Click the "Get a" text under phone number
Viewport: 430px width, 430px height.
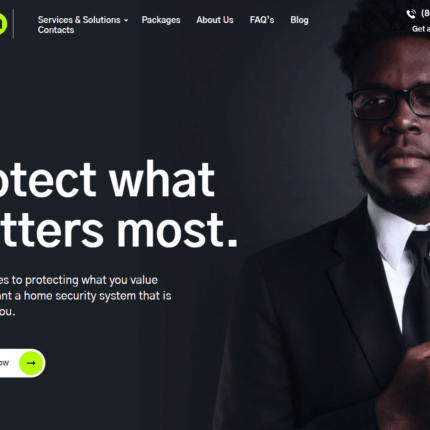pyautogui.click(x=421, y=29)
